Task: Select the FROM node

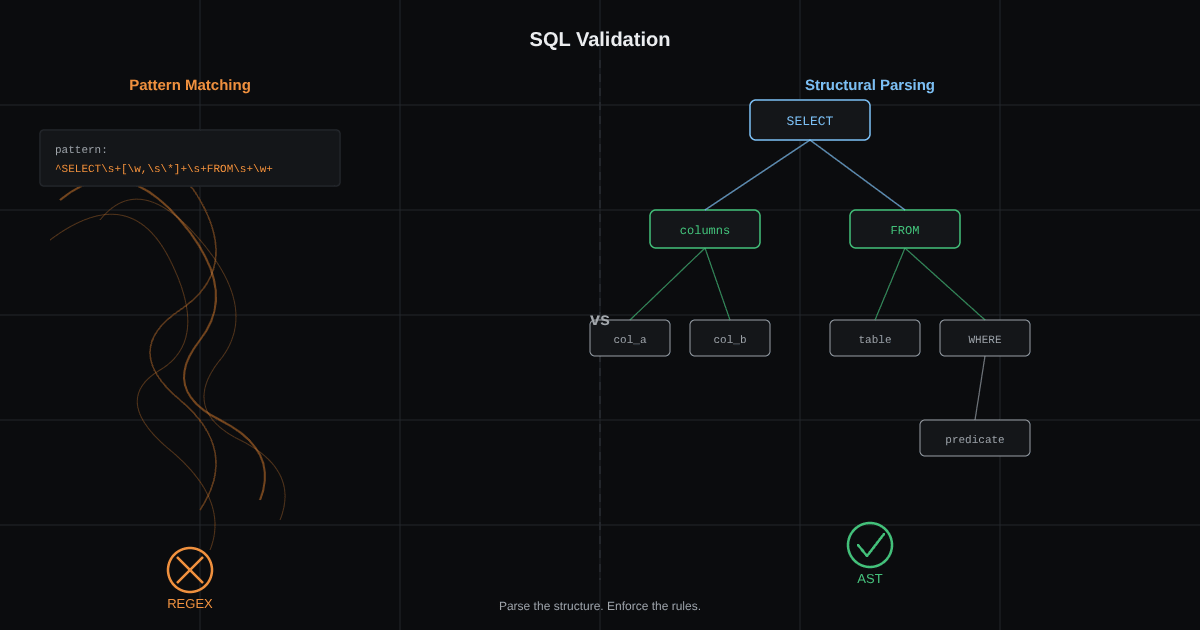Action: pyautogui.click(x=905, y=229)
